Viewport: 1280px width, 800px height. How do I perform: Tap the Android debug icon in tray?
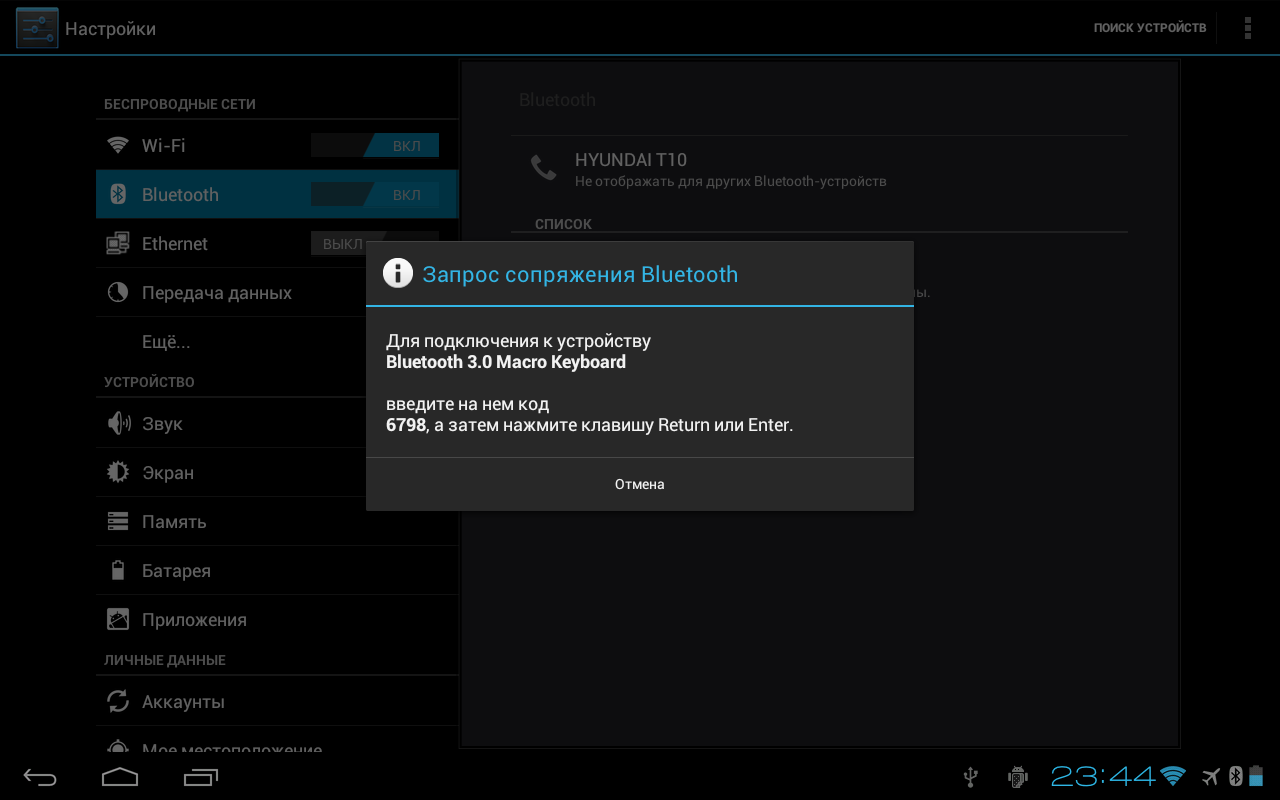1018,776
